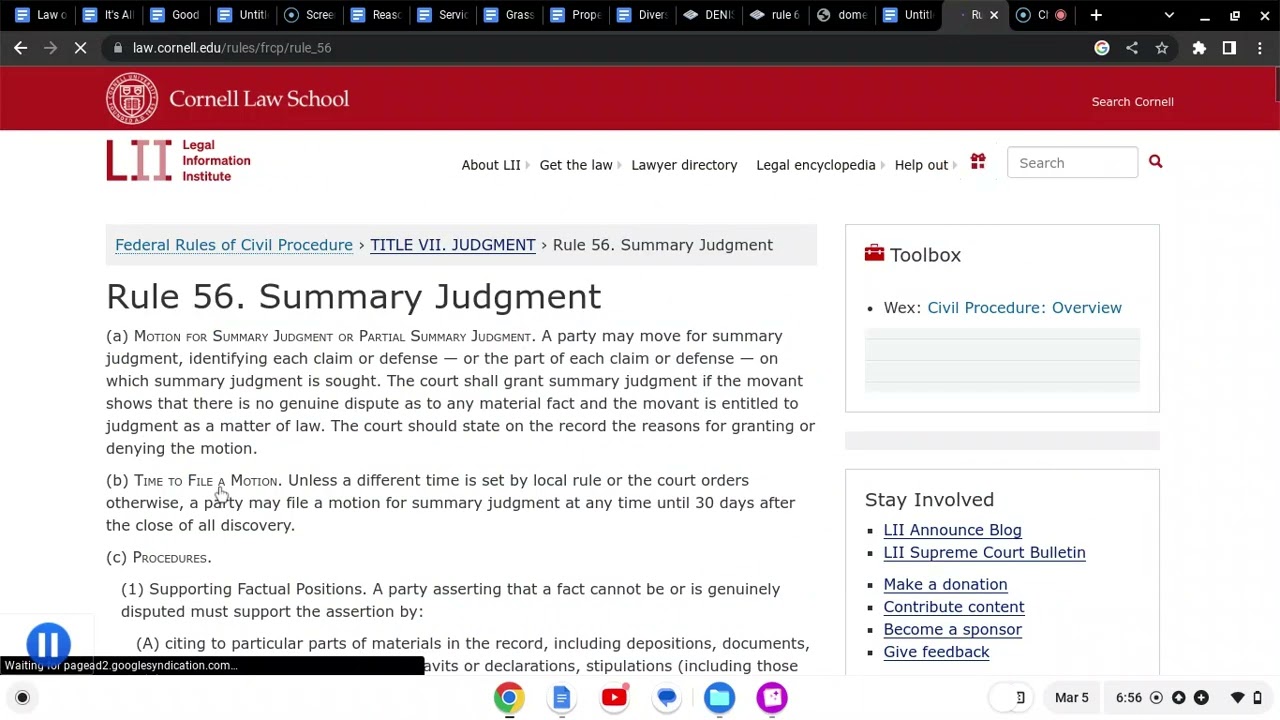1280x720 pixels.
Task: Share this page via share icon
Action: coord(1132,48)
